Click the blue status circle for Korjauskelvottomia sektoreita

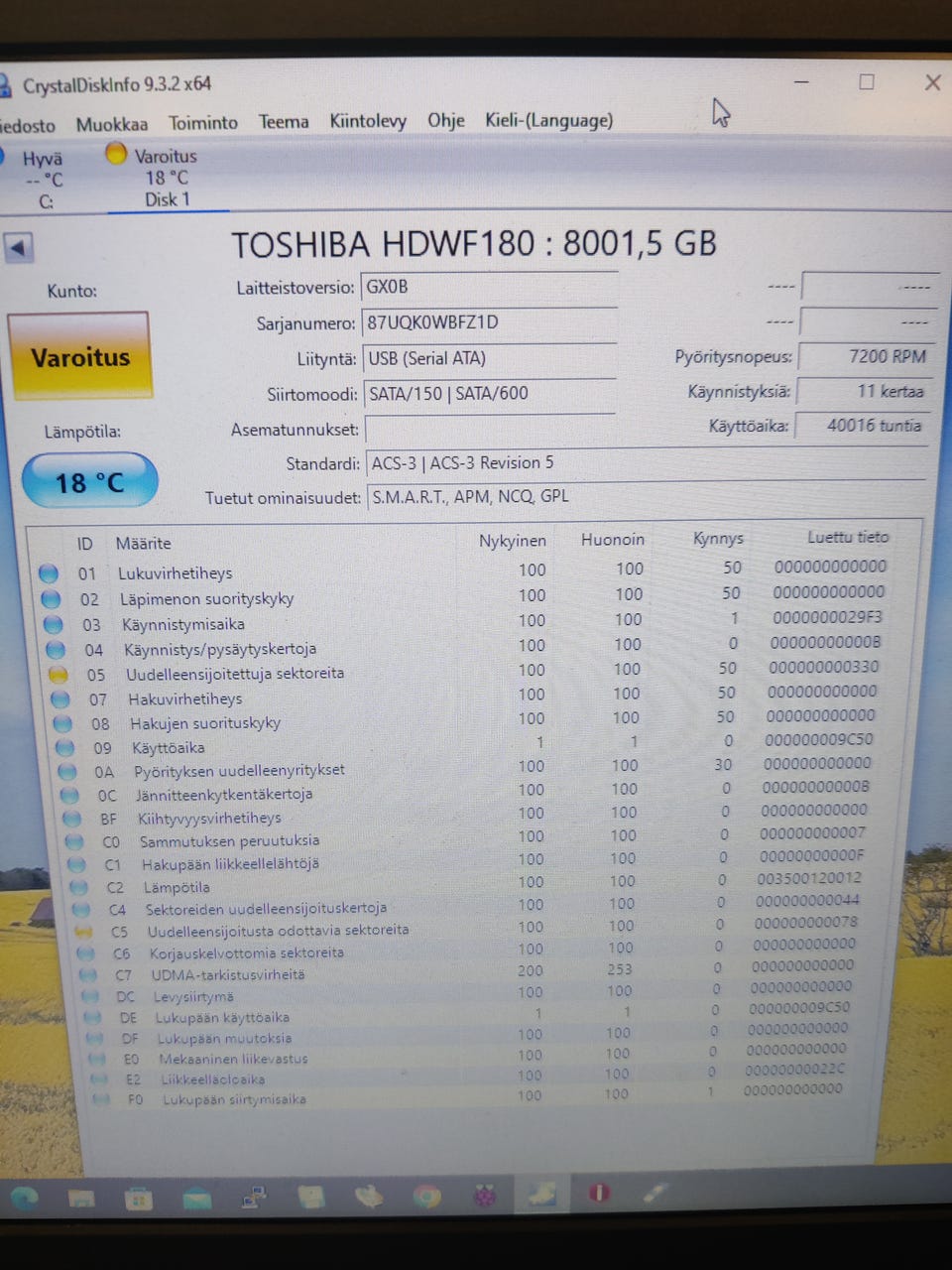pyautogui.click(x=85, y=953)
